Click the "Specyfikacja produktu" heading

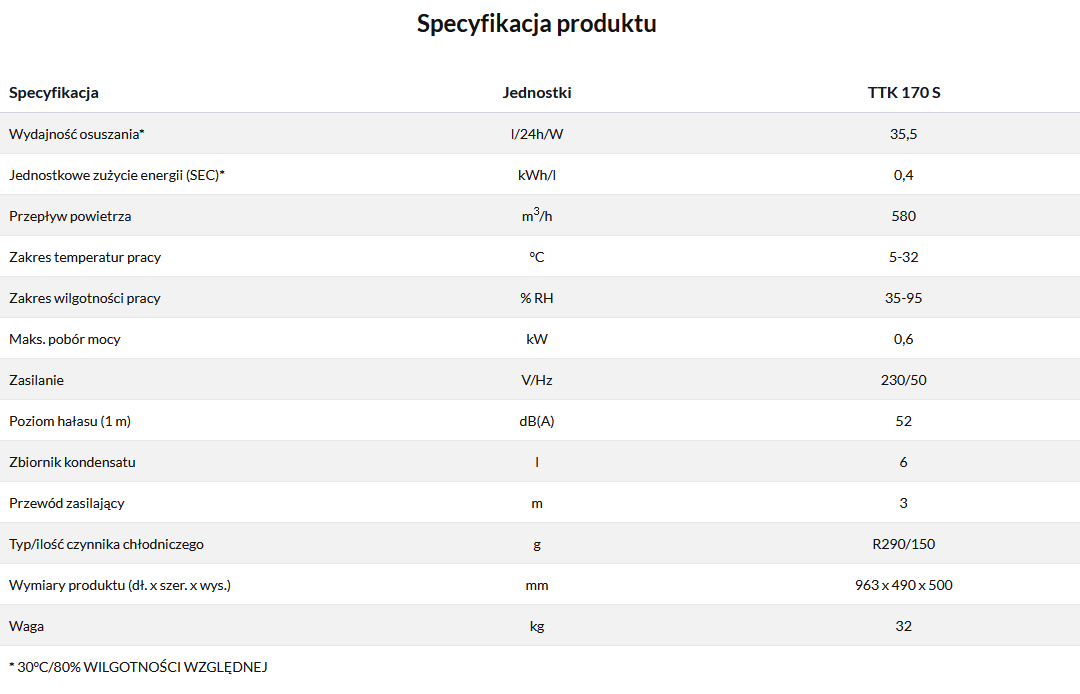point(537,24)
